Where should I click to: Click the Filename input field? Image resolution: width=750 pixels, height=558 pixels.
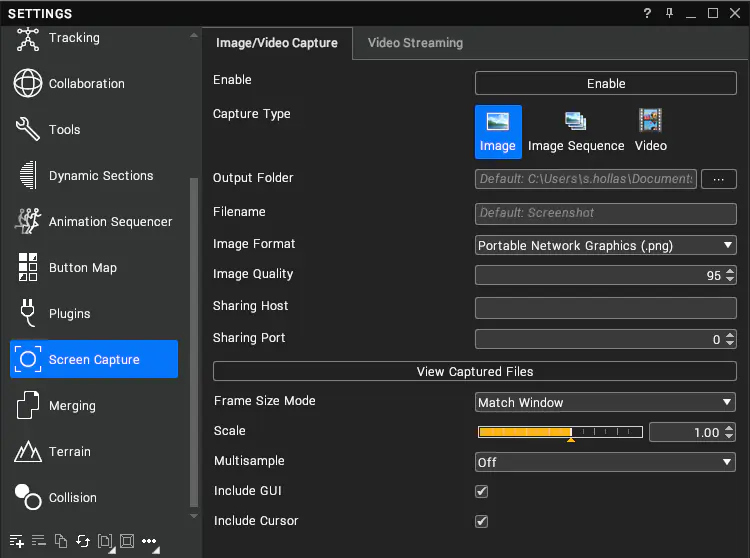pos(606,213)
